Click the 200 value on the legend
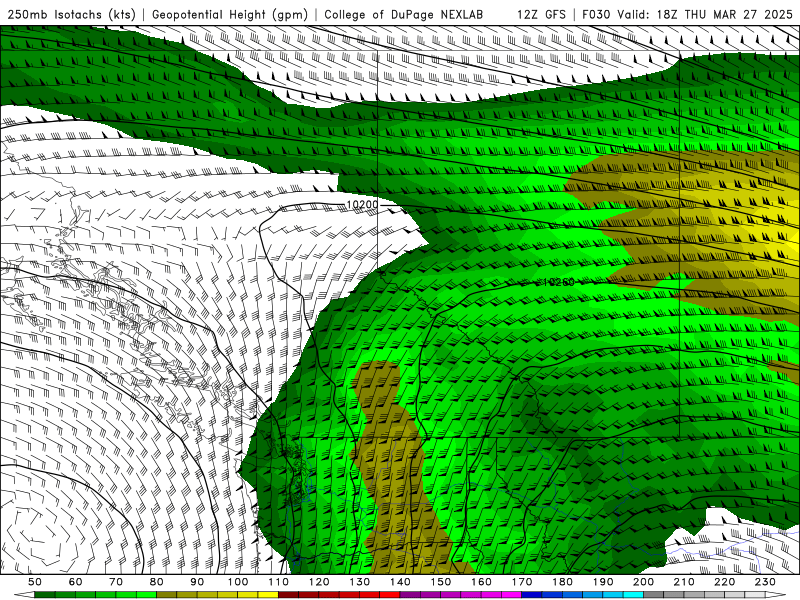The image size is (800, 600). tap(643, 582)
